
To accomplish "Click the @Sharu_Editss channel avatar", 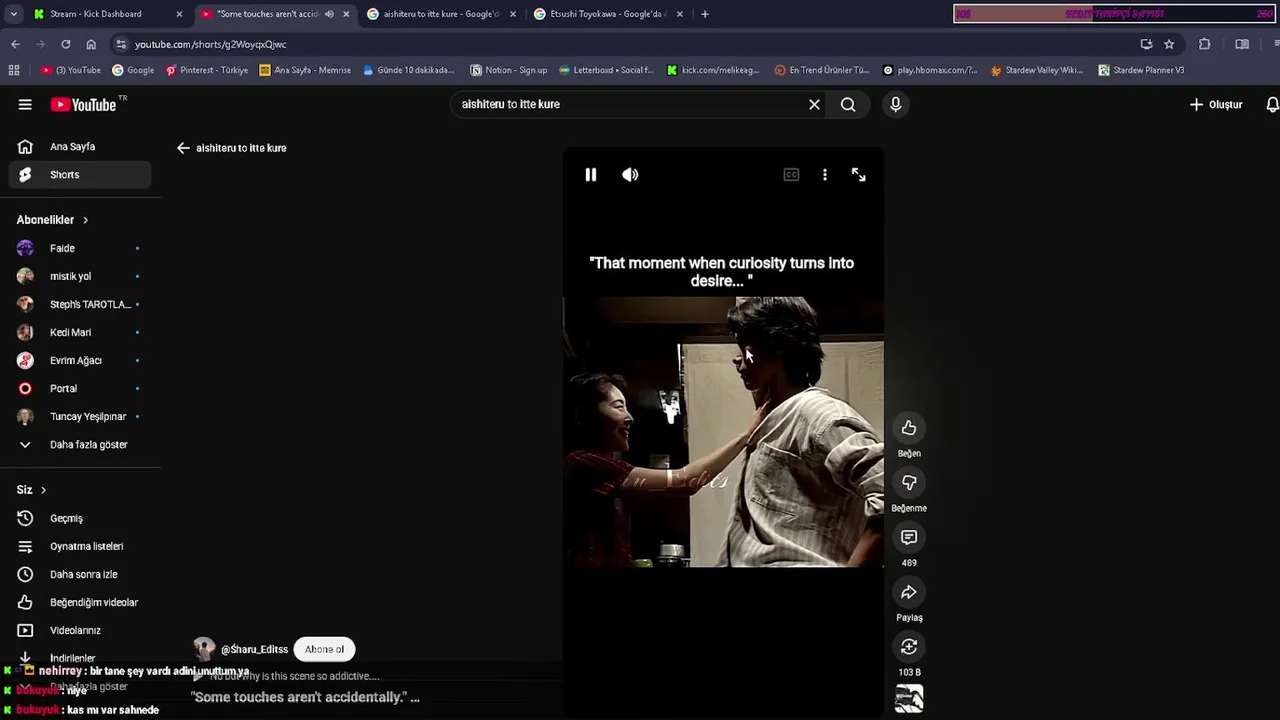I will [204, 649].
